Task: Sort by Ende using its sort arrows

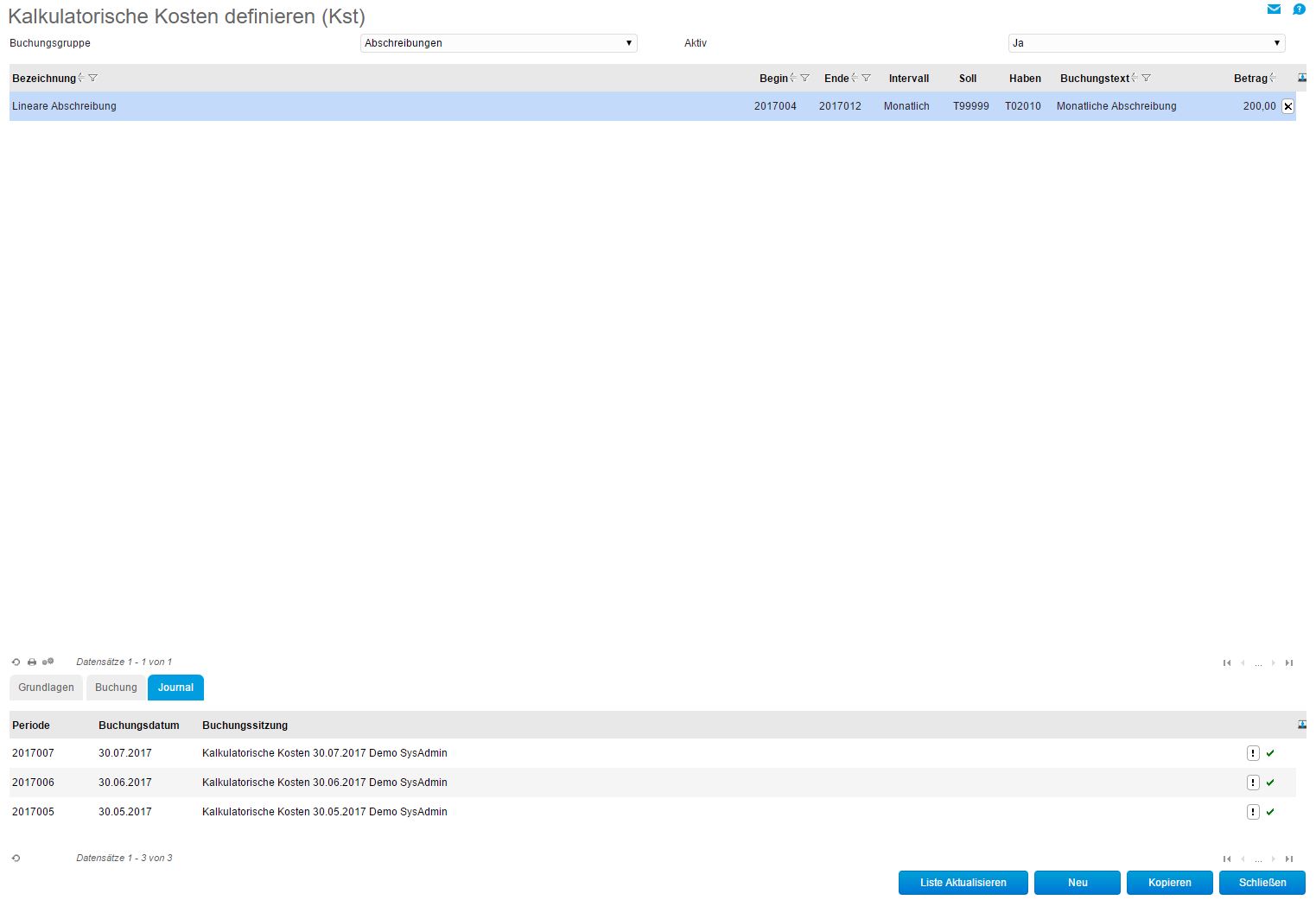Action: [855, 78]
